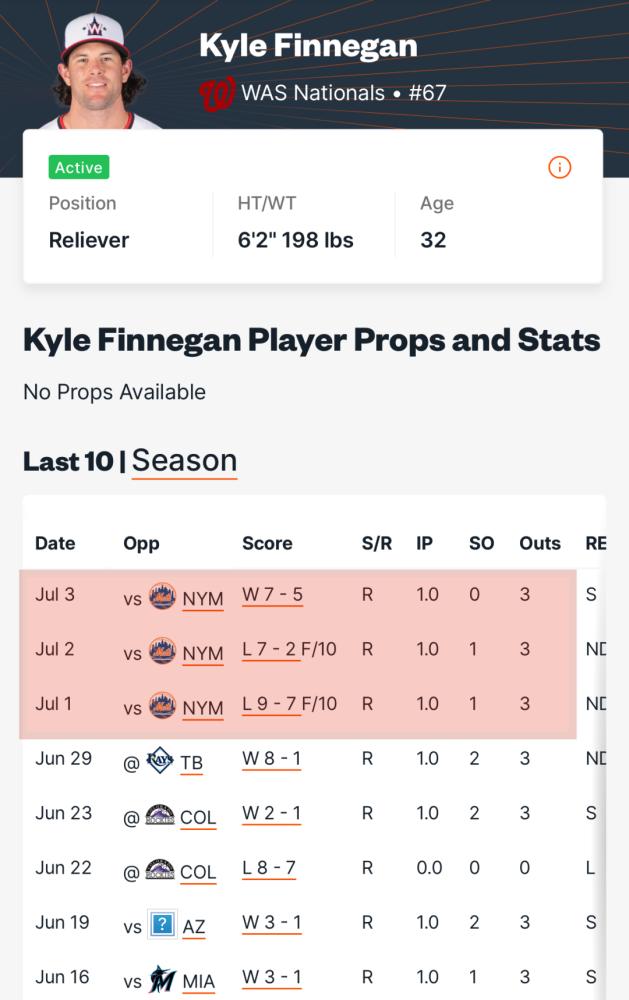Click the placeholder AZ team icon
Viewport: 629px width, 1000px height.
pos(162,924)
